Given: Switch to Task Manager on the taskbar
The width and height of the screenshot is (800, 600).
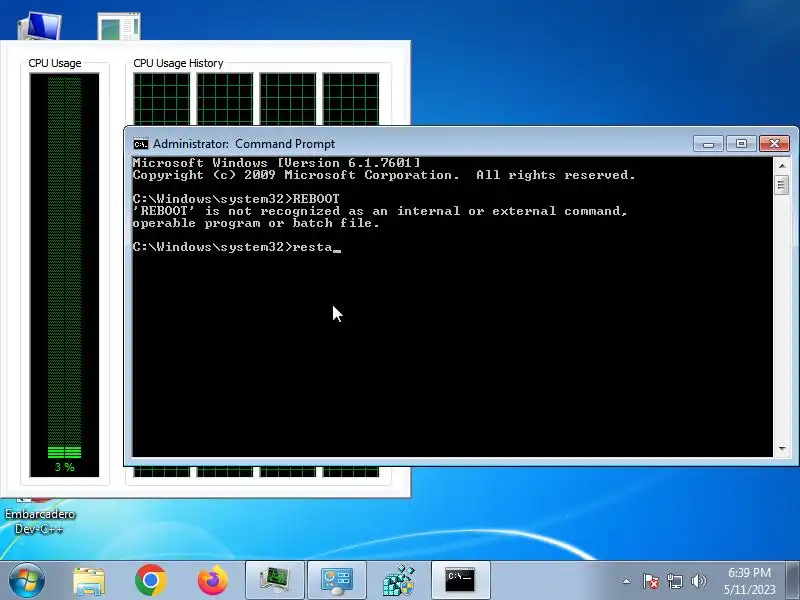Looking at the screenshot, I should click(275, 581).
